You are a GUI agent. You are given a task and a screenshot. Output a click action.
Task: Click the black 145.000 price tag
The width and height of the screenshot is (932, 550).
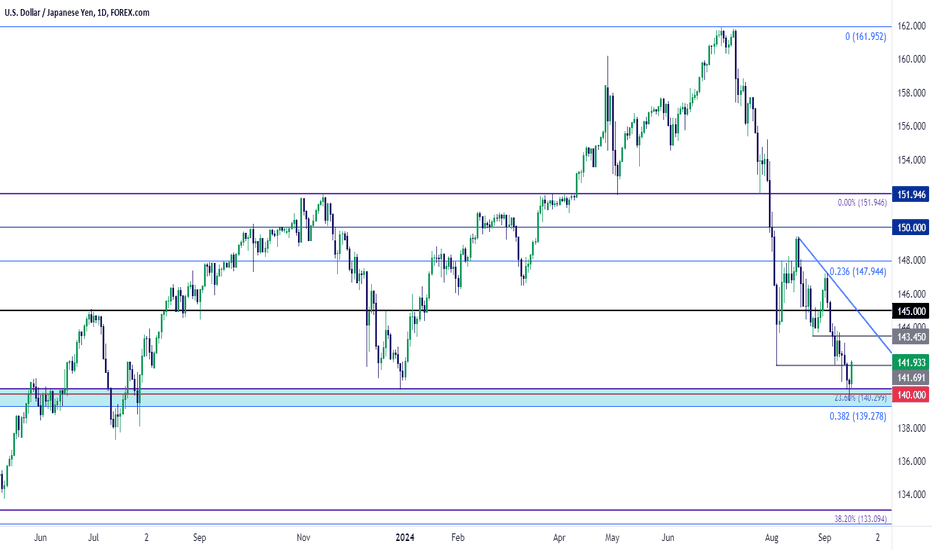pyautogui.click(x=911, y=311)
